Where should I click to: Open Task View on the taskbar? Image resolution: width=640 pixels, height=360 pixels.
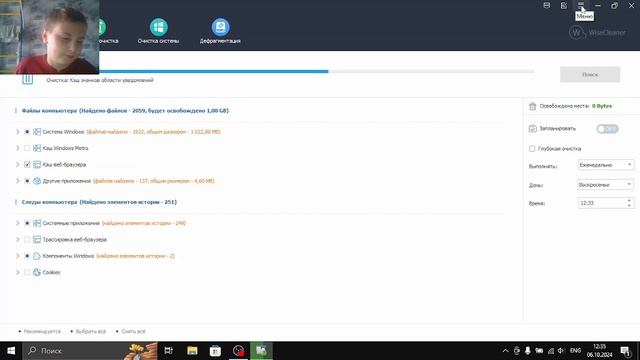[168, 351]
